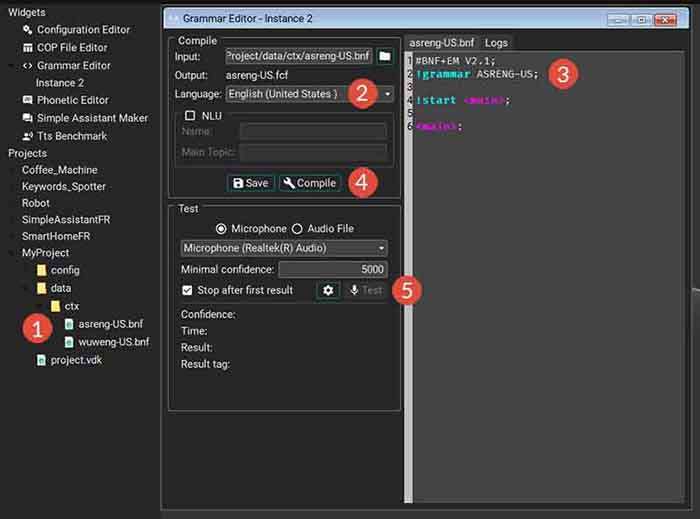The image size is (700, 519).
Task: Click the Configuration Editor gear icon
Action: [x=28, y=30]
